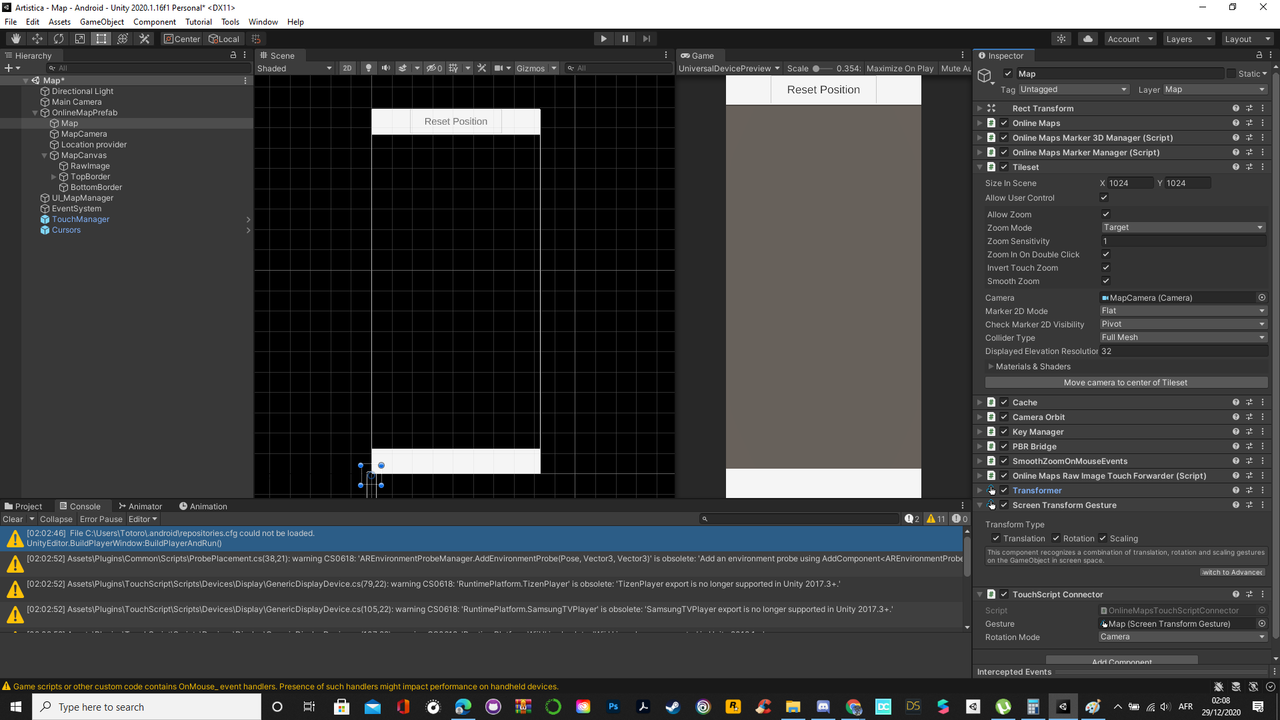Image resolution: width=1280 pixels, height=720 pixels.
Task: Disable the Smooth Zoom checkbox
Action: [1106, 281]
